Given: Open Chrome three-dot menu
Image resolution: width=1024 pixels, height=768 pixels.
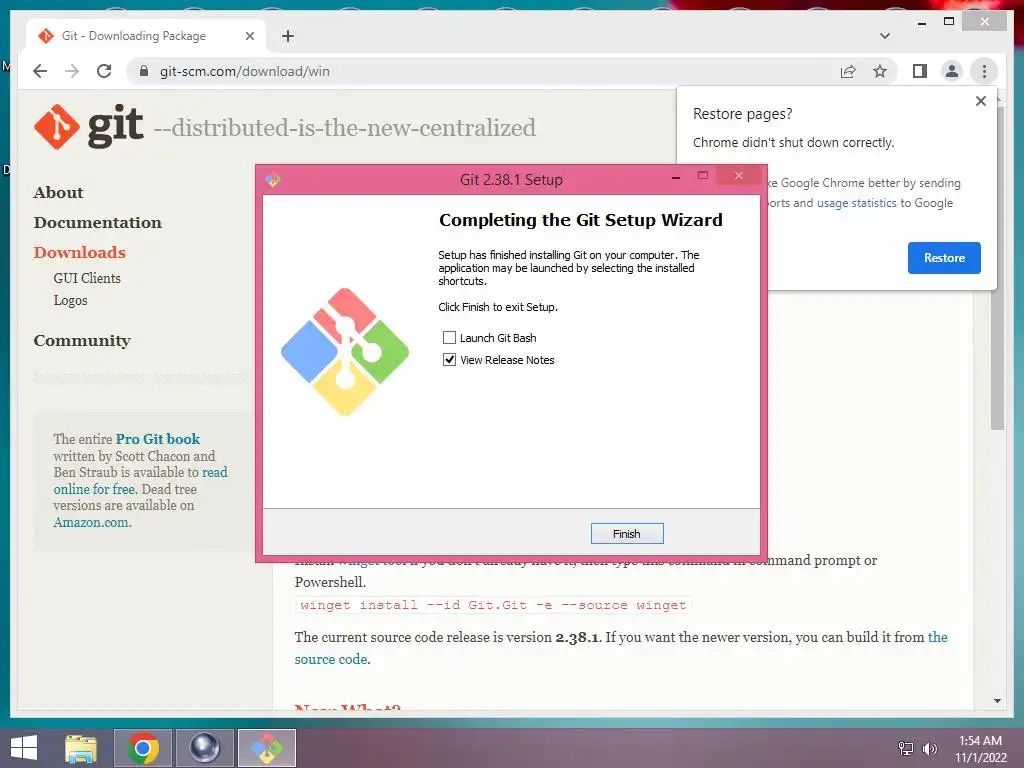Looking at the screenshot, I should pos(984,71).
